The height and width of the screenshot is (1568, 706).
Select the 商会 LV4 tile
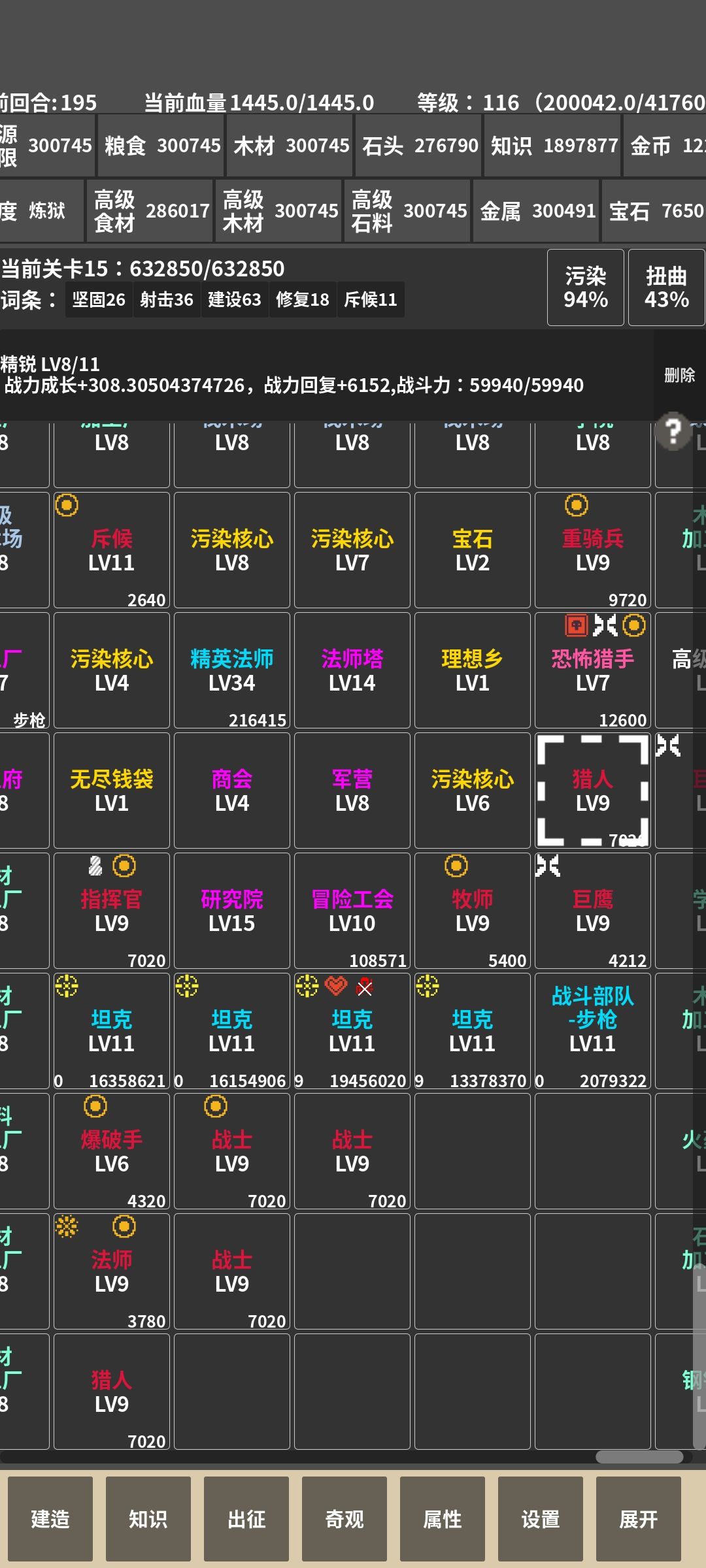coord(232,791)
